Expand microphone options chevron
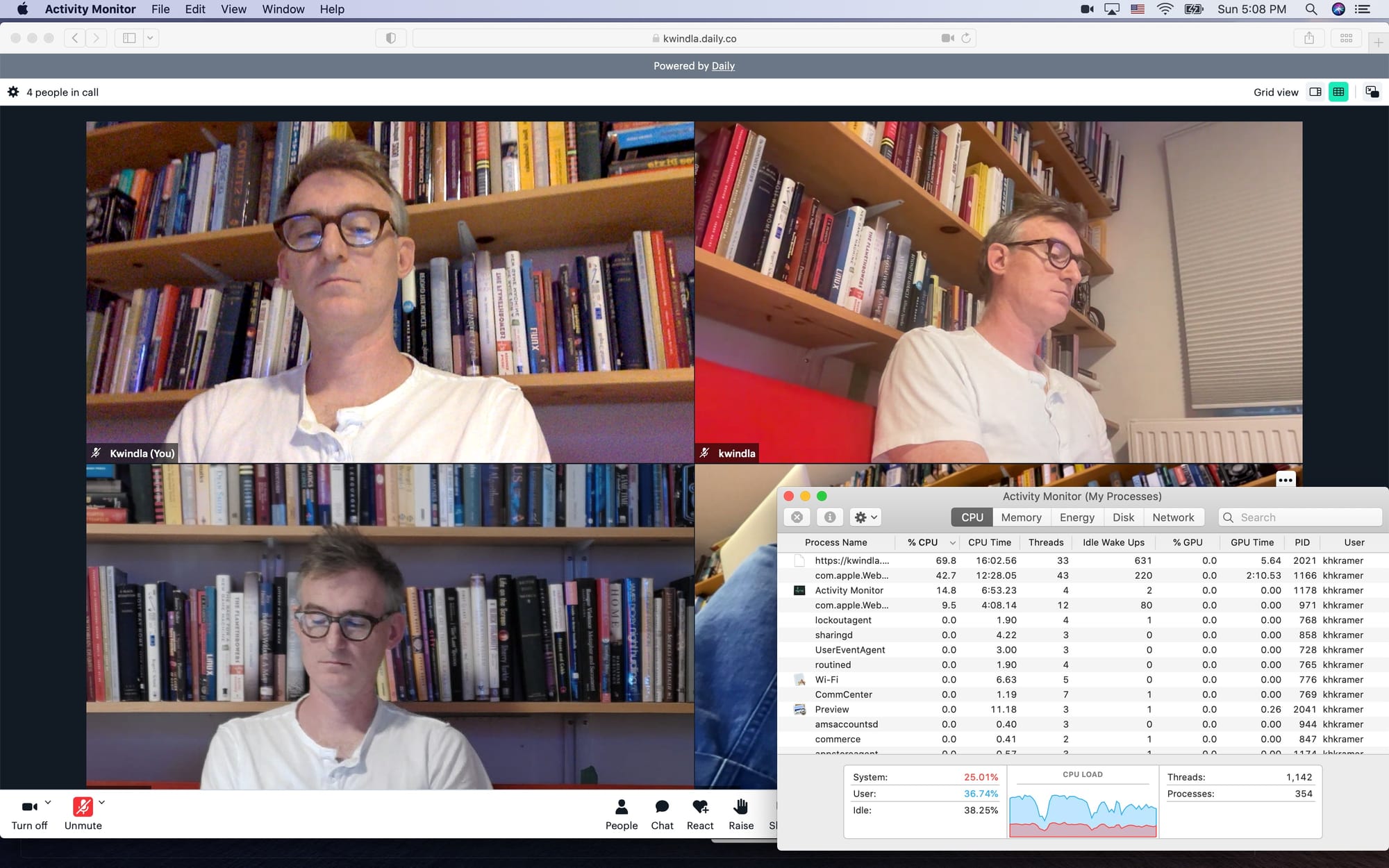1389x868 pixels. (x=102, y=802)
